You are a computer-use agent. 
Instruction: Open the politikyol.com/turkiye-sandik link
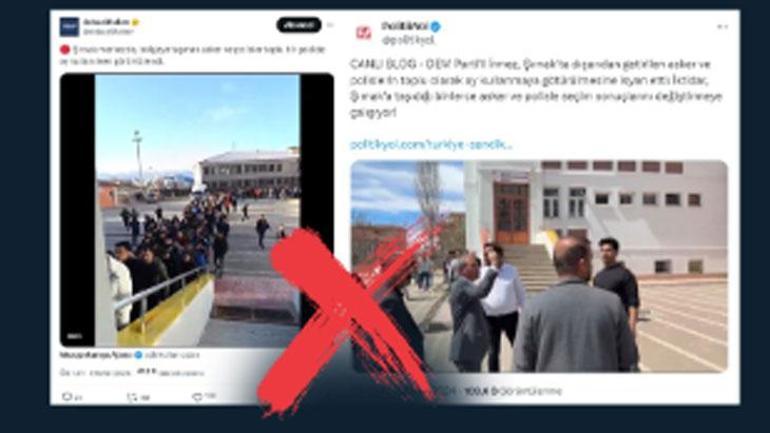tap(431, 144)
